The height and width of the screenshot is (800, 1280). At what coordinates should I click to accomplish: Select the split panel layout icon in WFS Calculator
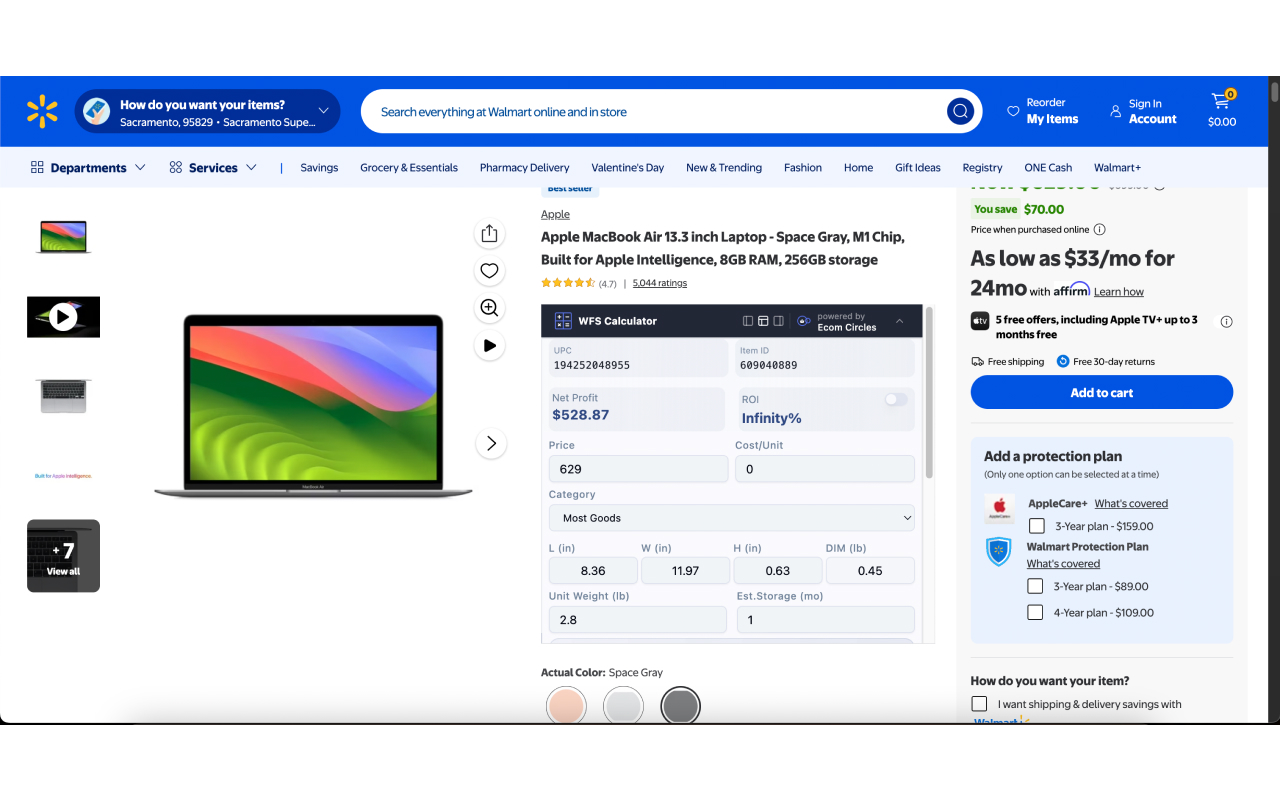click(x=779, y=320)
